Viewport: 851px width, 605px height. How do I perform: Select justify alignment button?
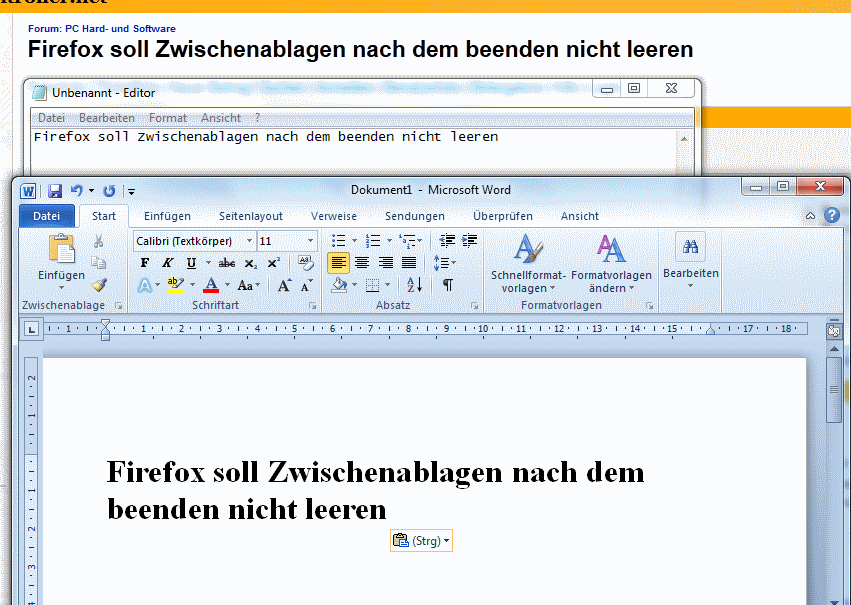pyautogui.click(x=409, y=263)
